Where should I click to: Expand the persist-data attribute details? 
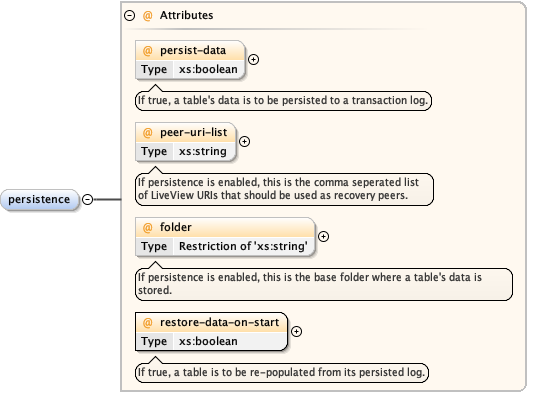[x=254, y=60]
